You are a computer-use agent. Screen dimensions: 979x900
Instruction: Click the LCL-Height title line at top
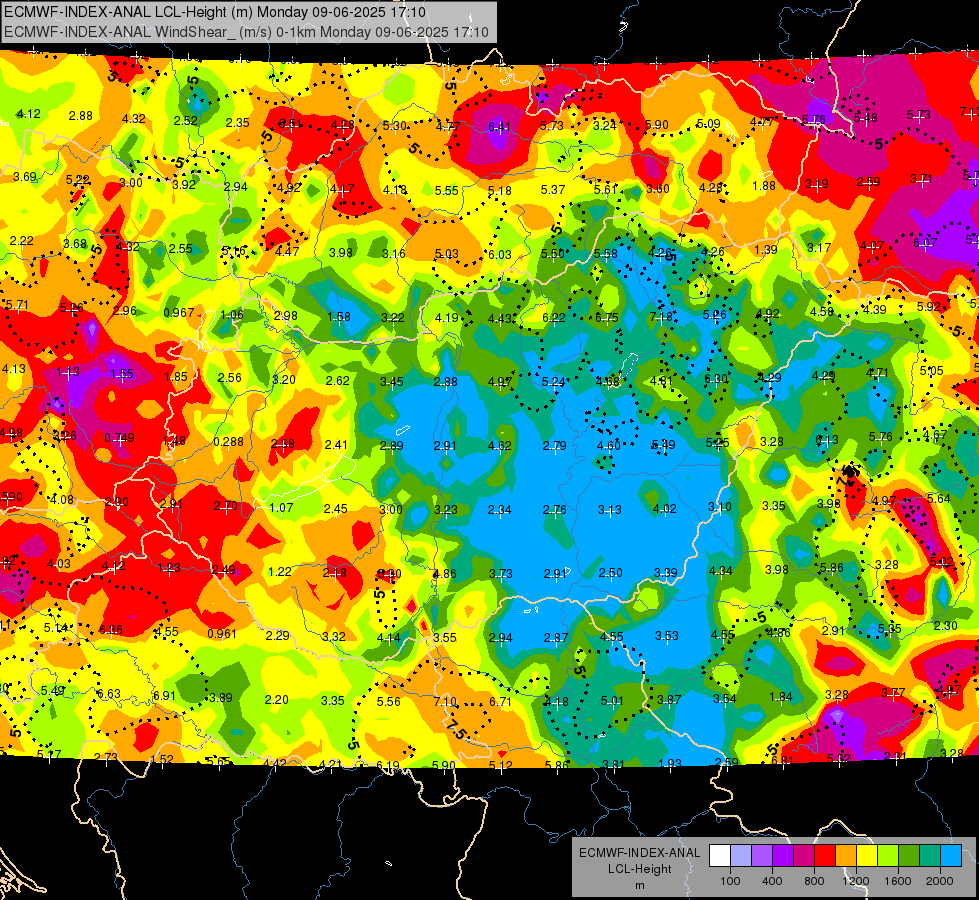215,12
